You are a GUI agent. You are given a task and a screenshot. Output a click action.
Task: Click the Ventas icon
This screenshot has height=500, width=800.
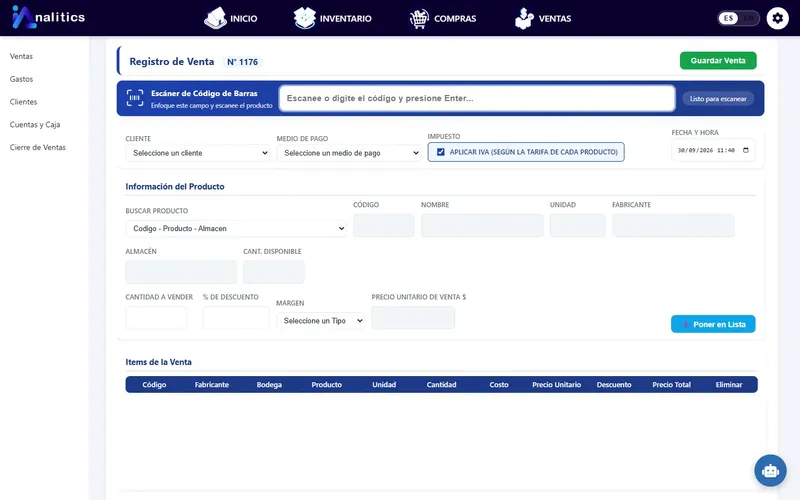tap(524, 18)
